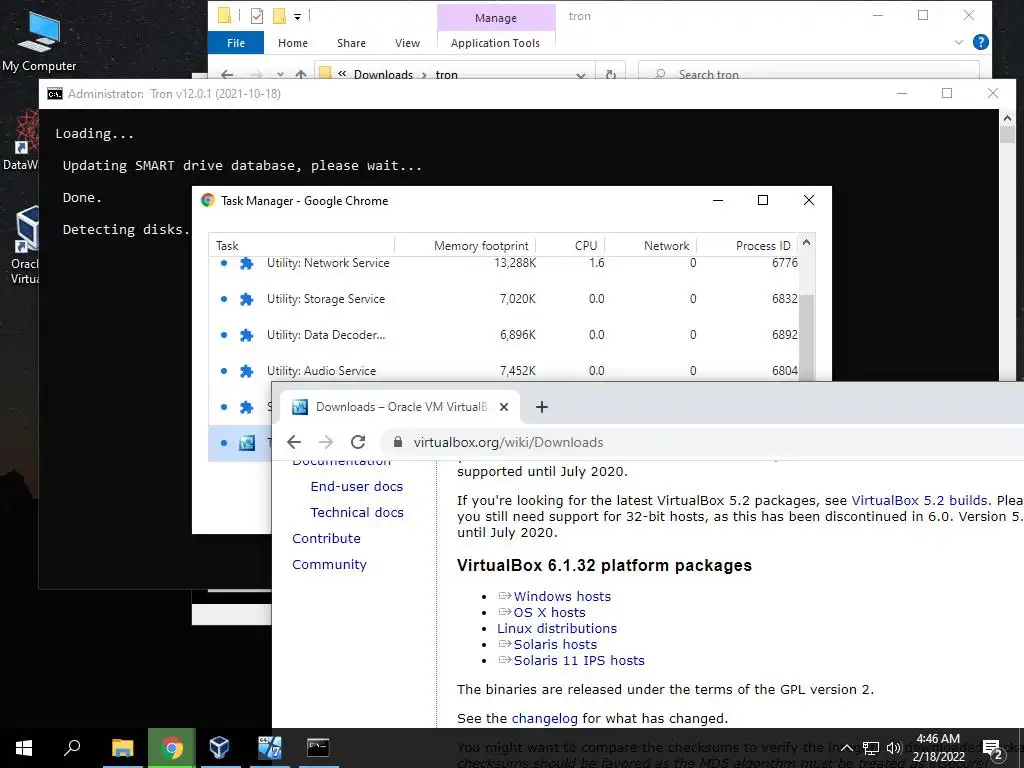1024x768 pixels.
Task: Select the Manage contextual tab
Action: [x=496, y=18]
